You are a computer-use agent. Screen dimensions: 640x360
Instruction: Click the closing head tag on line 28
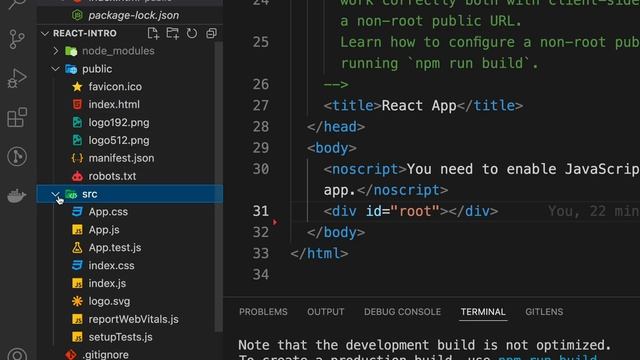point(336,127)
